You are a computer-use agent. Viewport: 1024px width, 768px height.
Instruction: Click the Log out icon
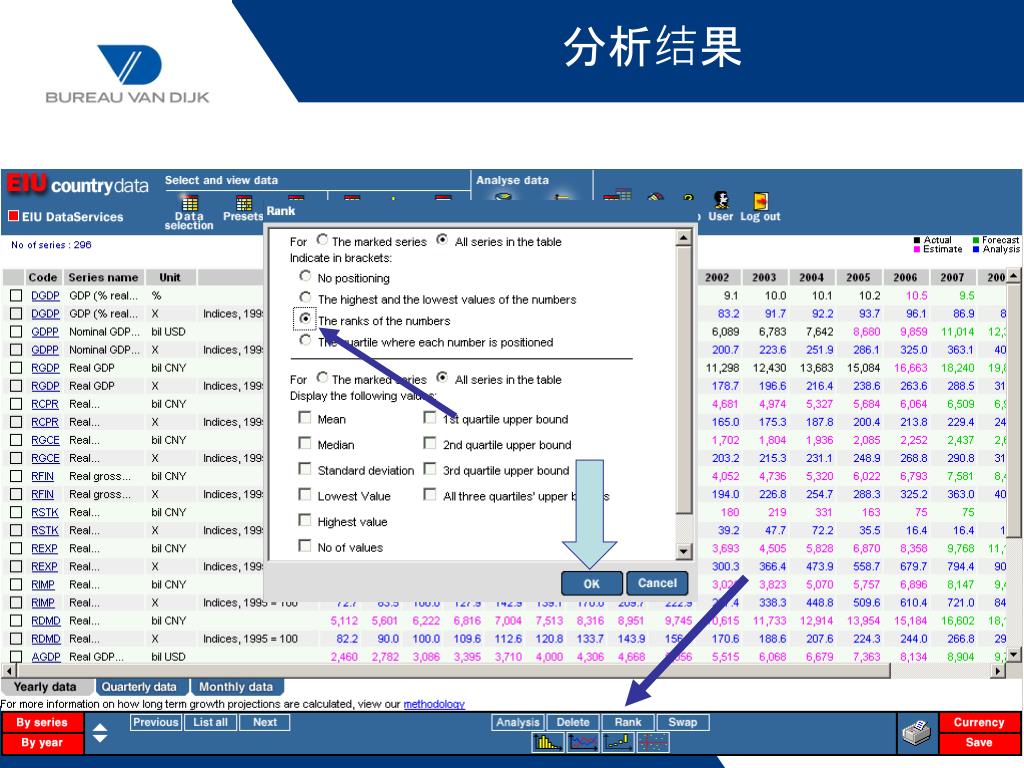coord(760,207)
